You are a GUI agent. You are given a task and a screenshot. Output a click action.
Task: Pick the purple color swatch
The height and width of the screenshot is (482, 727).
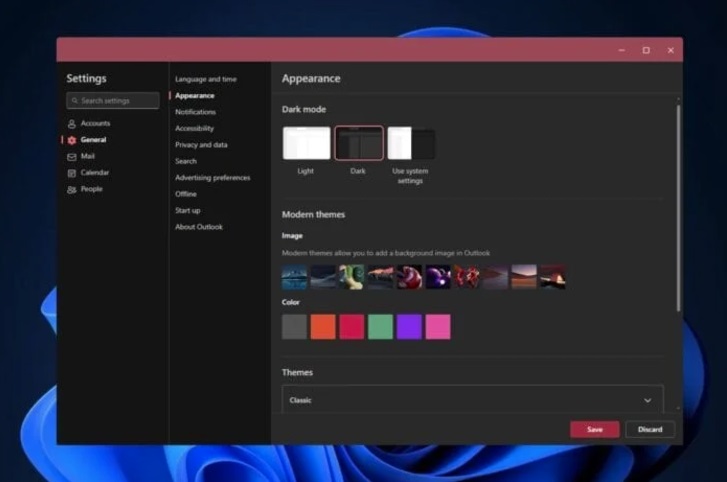(409, 327)
